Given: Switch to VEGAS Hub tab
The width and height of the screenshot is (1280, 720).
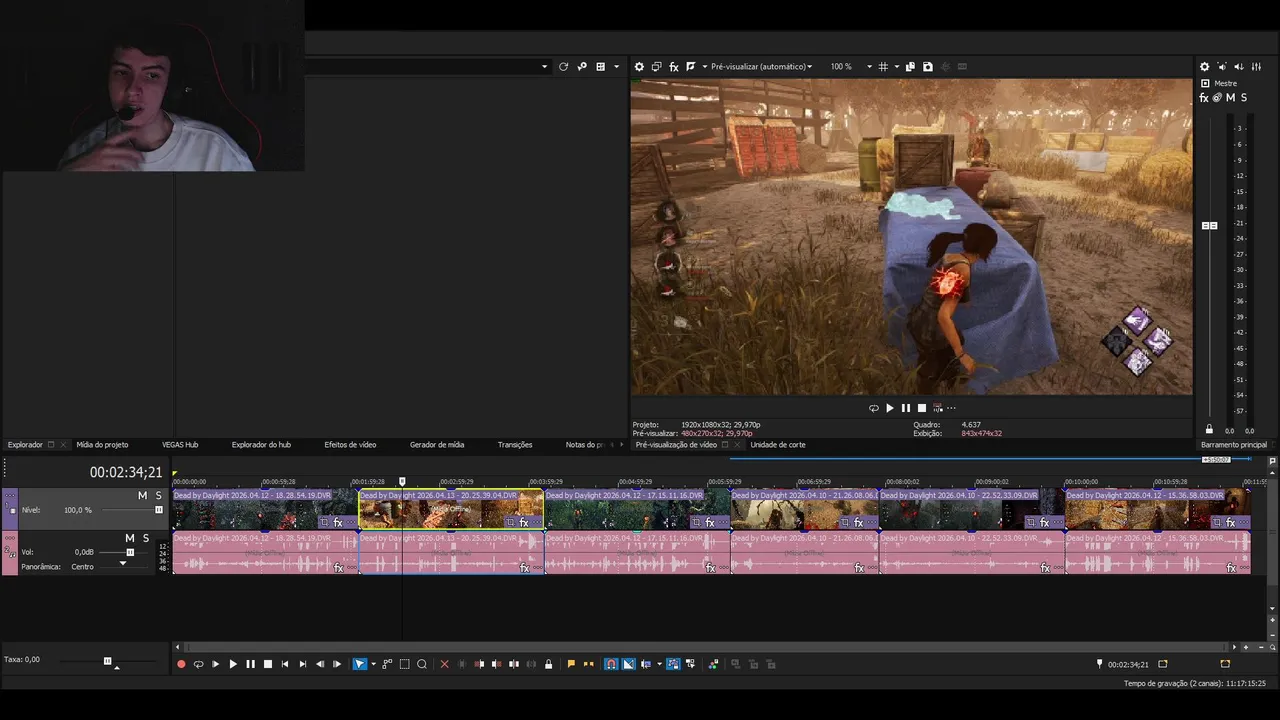Looking at the screenshot, I should coord(180,445).
